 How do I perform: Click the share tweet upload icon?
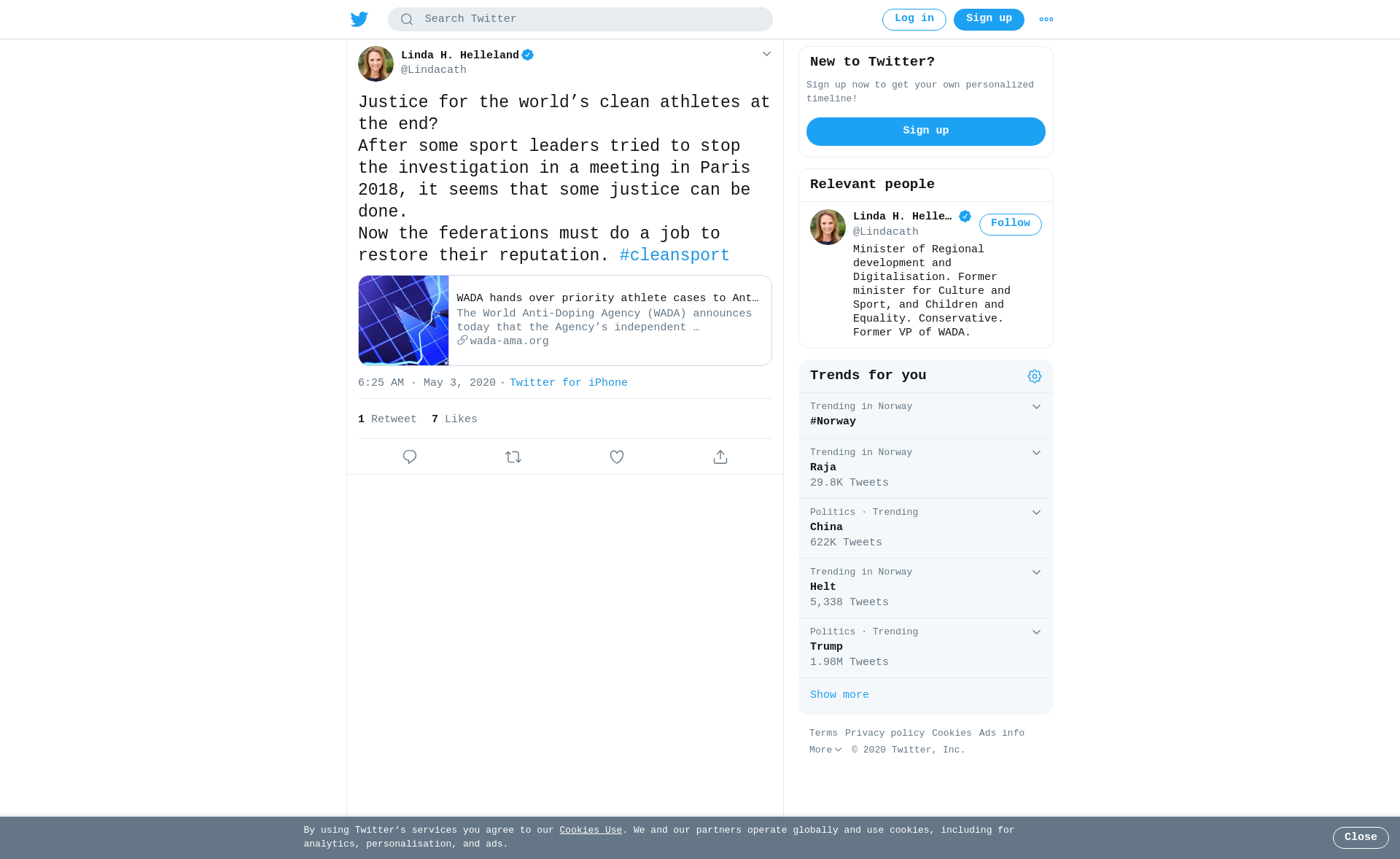click(720, 456)
